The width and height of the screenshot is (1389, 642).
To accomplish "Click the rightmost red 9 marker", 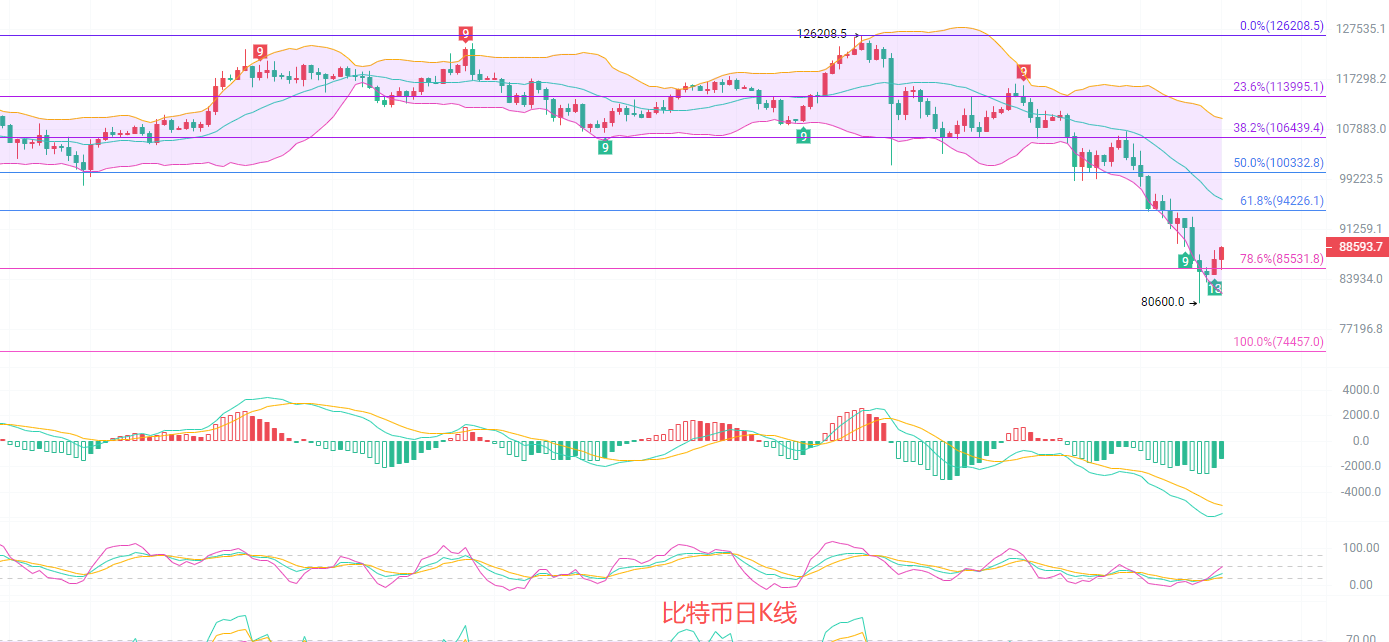I will [x=1023, y=71].
